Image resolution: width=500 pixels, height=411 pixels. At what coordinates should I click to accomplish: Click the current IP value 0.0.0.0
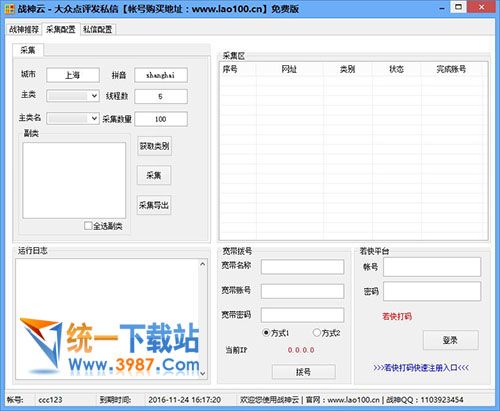coord(301,350)
